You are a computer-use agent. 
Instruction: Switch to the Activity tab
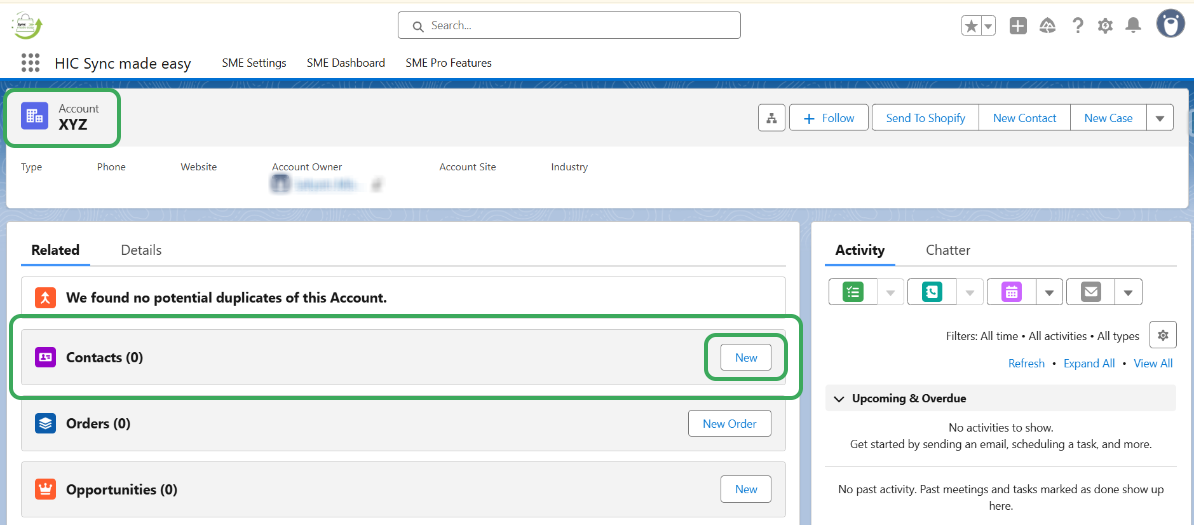[860, 250]
